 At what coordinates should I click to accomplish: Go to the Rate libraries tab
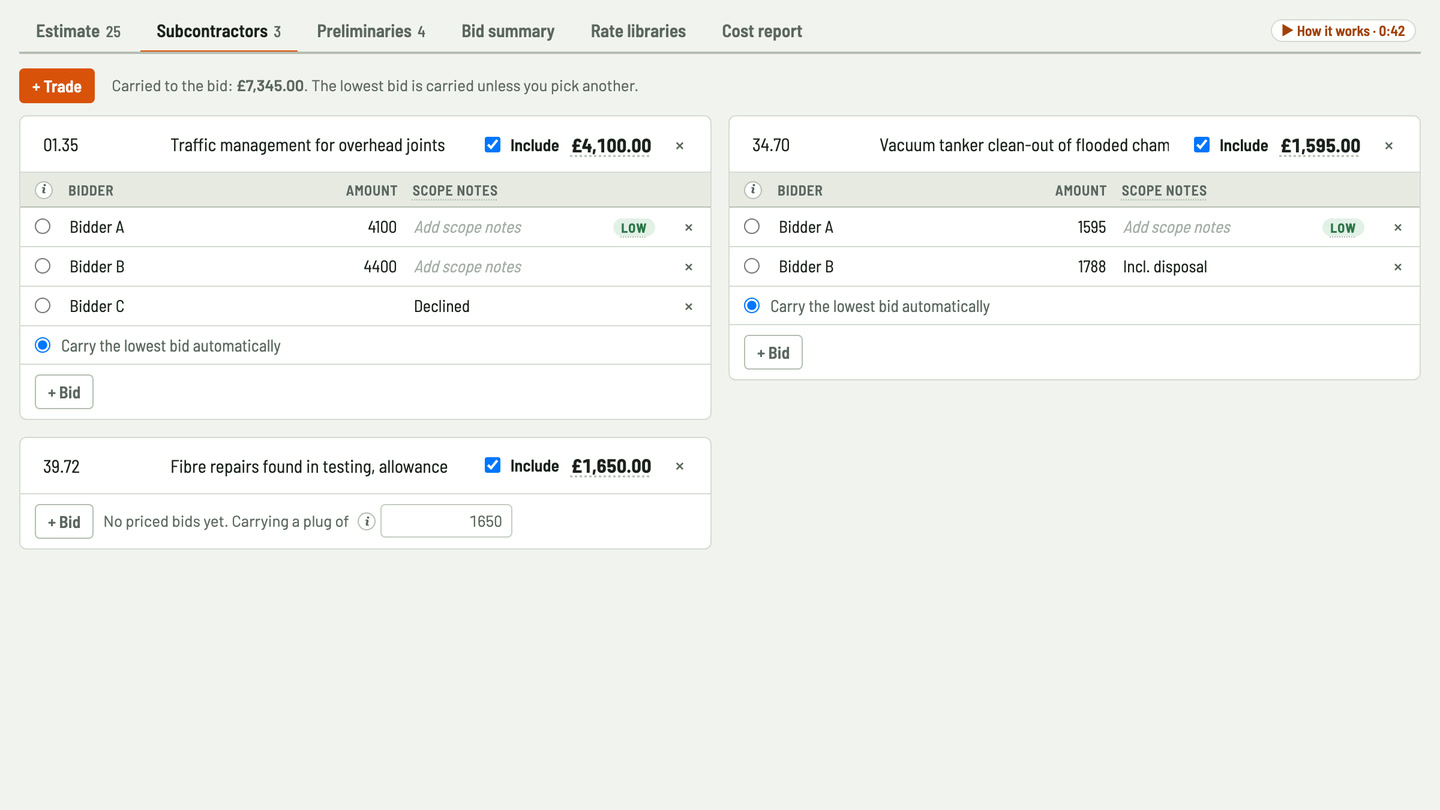tap(638, 31)
